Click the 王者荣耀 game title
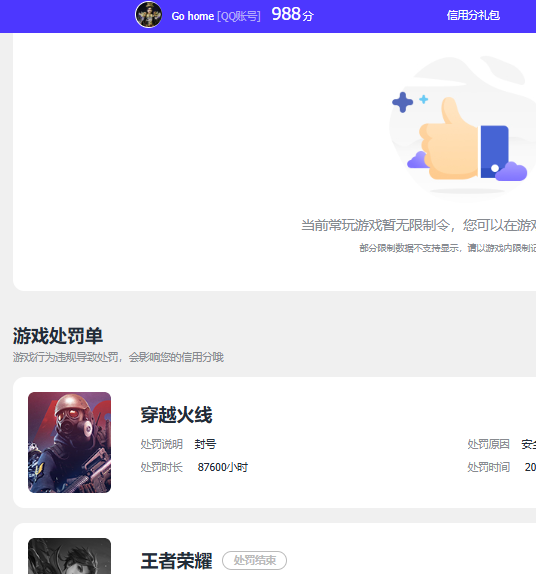Screen dimensions: 536x574 click(x=176, y=561)
